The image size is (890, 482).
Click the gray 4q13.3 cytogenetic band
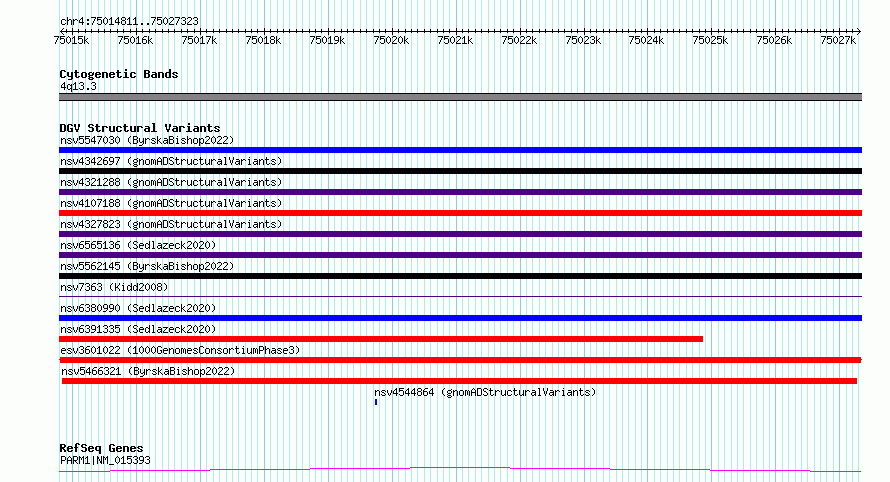tap(460, 98)
